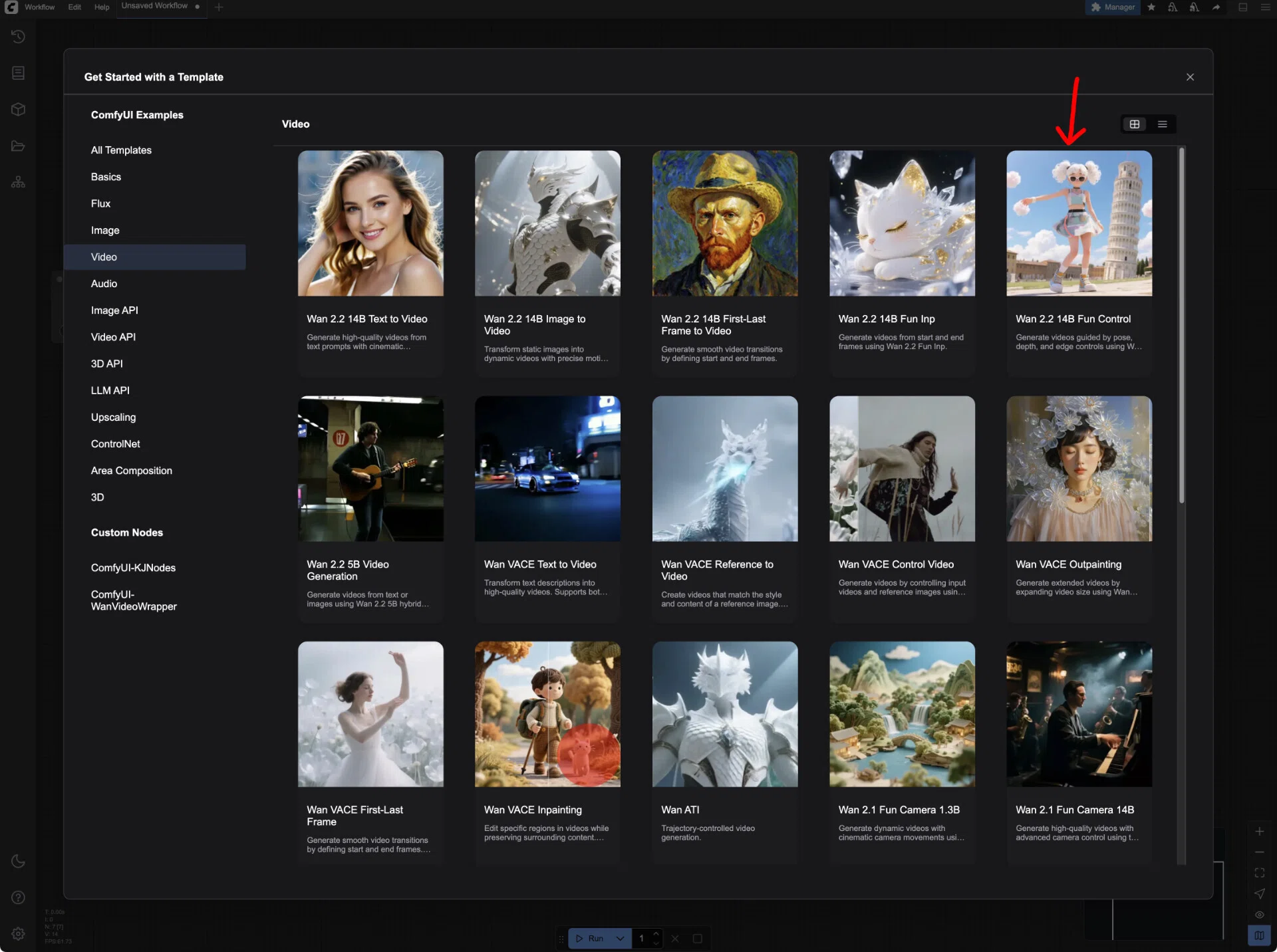Click the vacuum icon next to the share arrow
The width and height of the screenshot is (1277, 952).
click(1195, 7)
